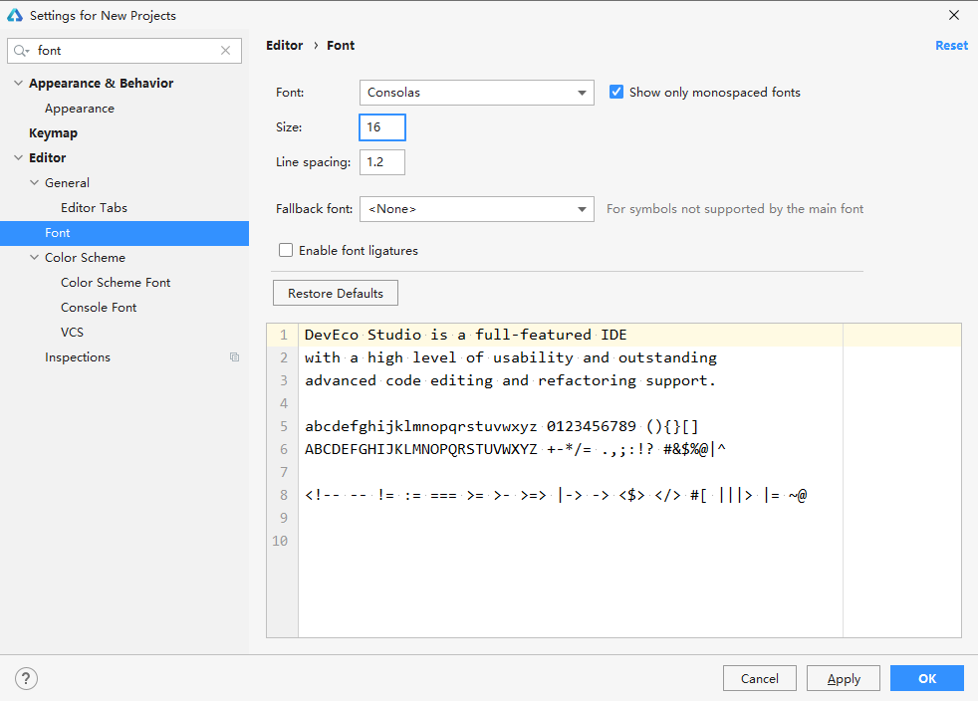Open the help question mark icon
The width and height of the screenshot is (978, 701).
click(x=26, y=679)
